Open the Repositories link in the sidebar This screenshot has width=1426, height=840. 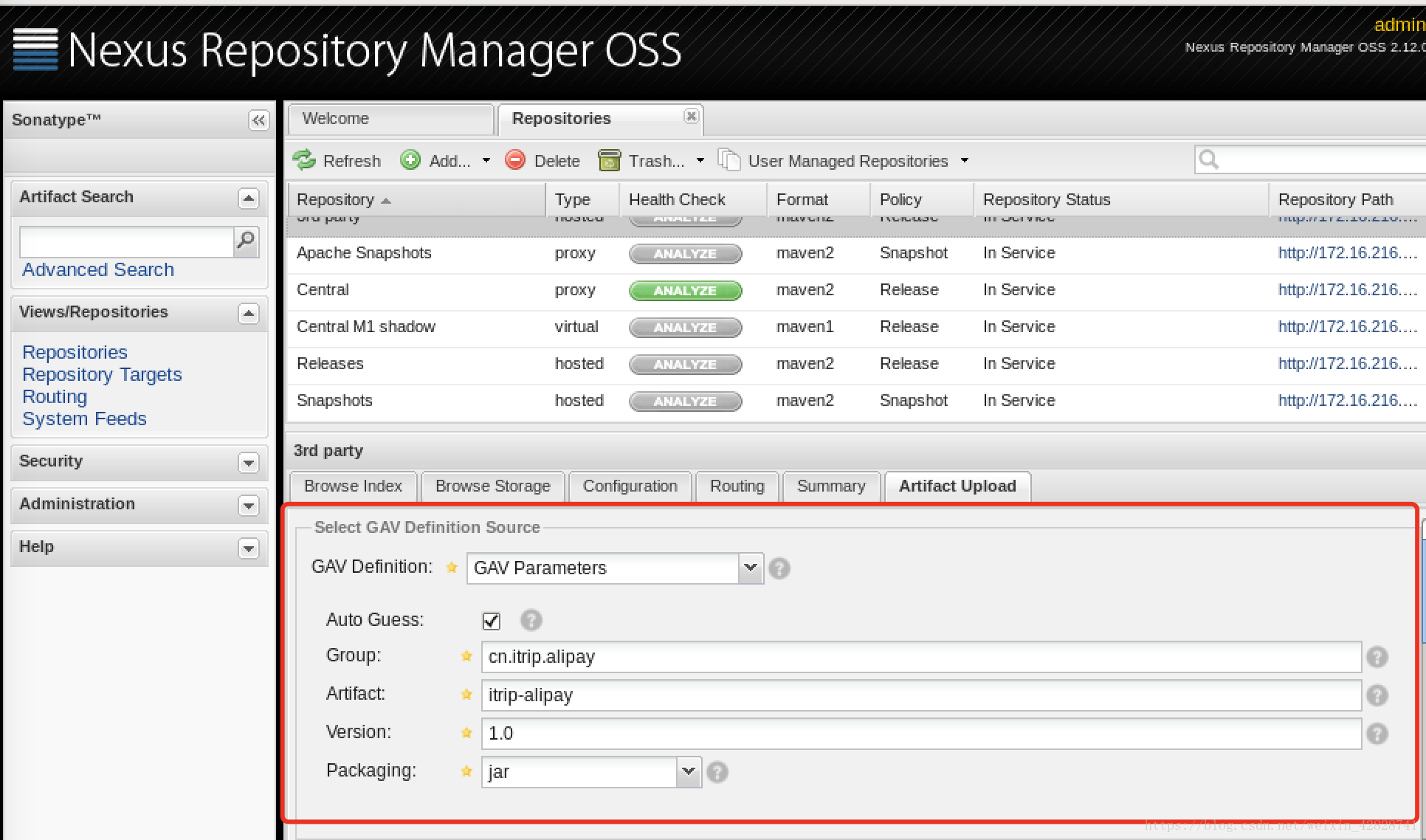click(x=75, y=352)
